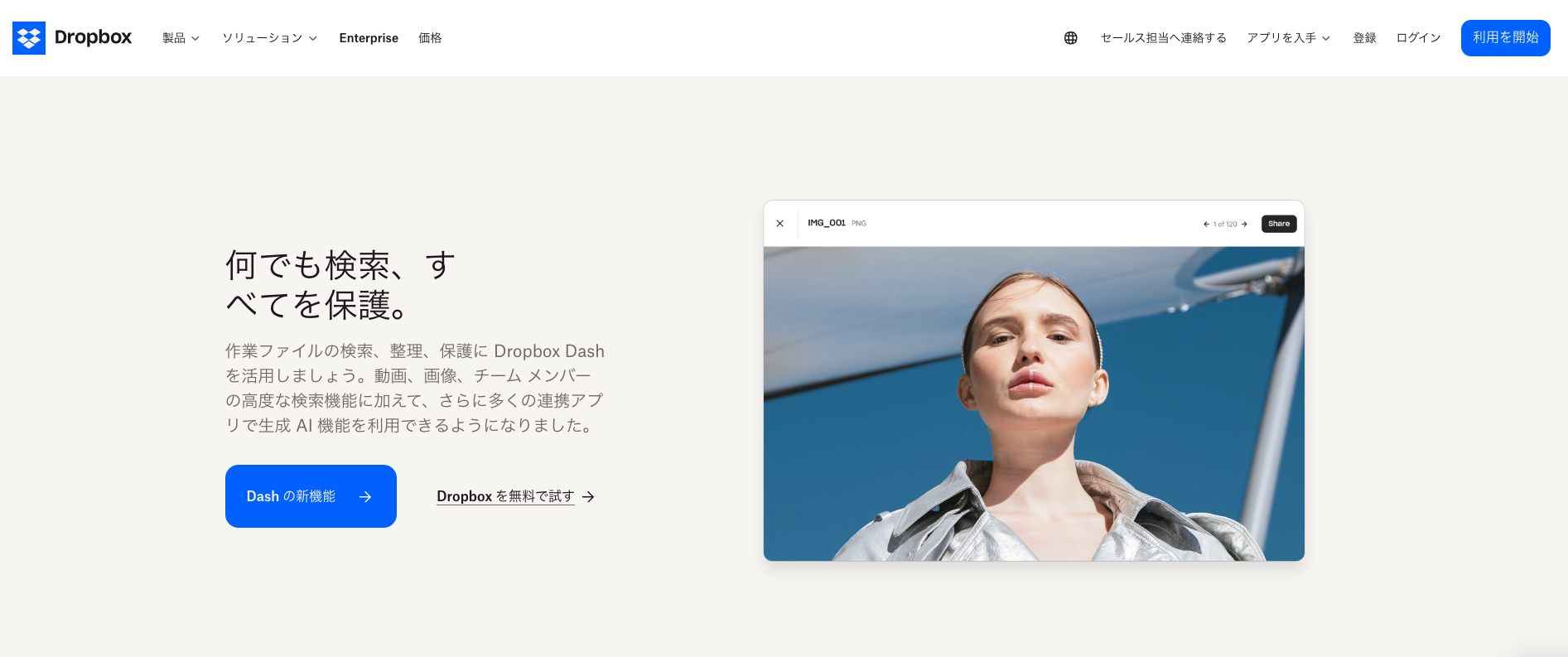1568x657 pixels.
Task: Click arrow next to Dropbox を無料で試す
Action: coord(588,497)
